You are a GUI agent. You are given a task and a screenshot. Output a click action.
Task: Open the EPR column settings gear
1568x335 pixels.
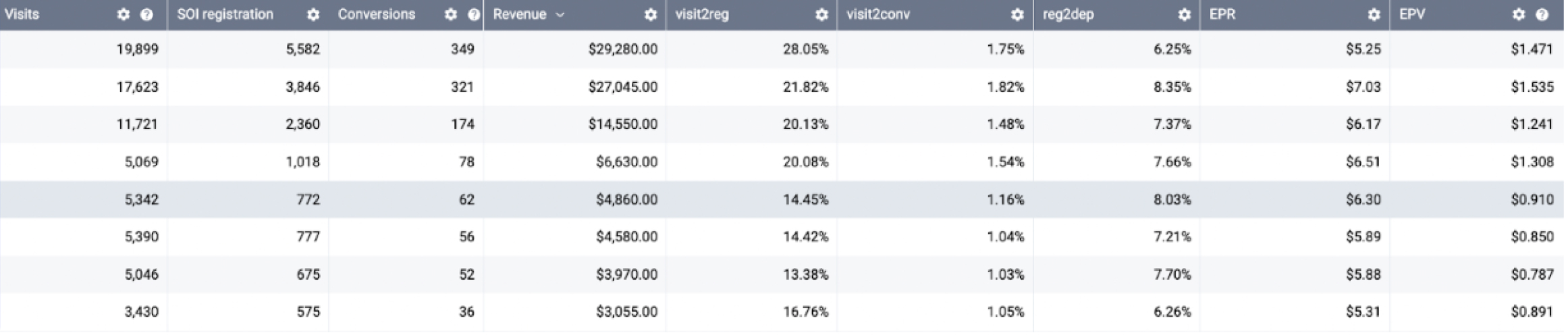[1374, 15]
